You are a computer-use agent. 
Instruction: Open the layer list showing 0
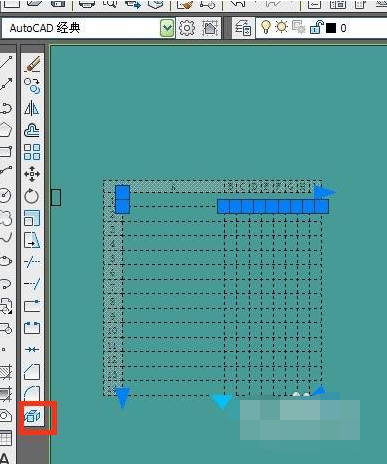[322, 28]
